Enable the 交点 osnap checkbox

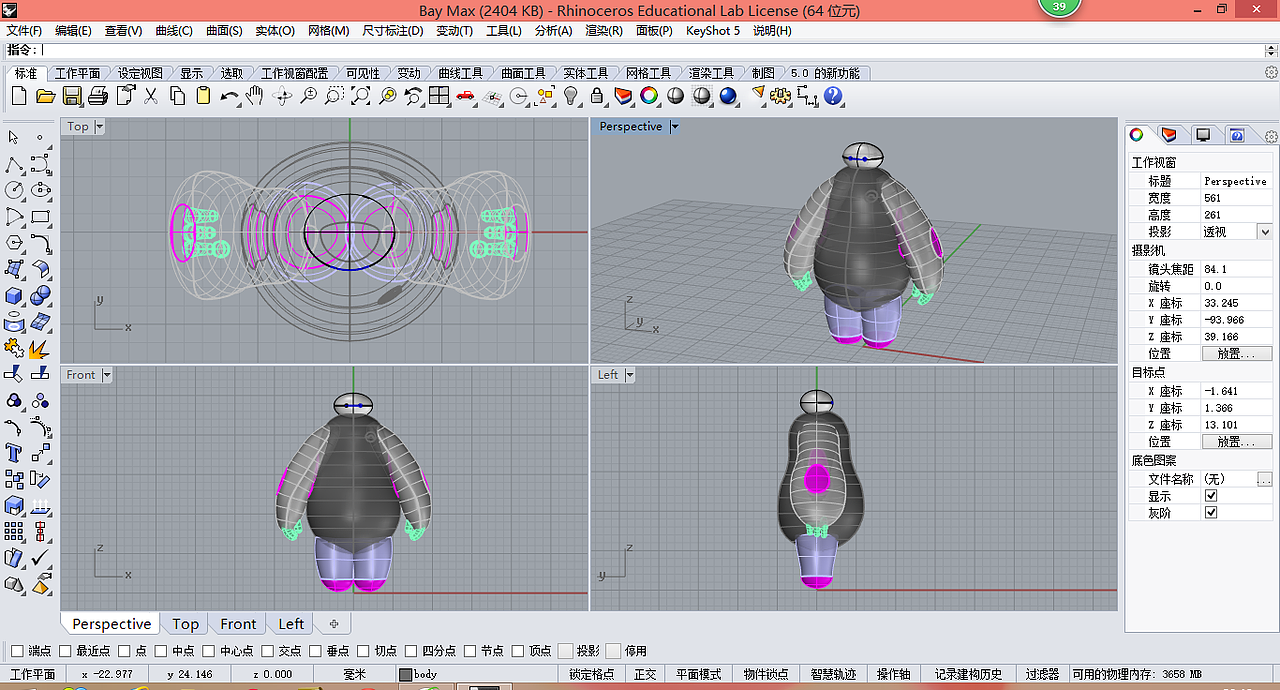[267, 651]
